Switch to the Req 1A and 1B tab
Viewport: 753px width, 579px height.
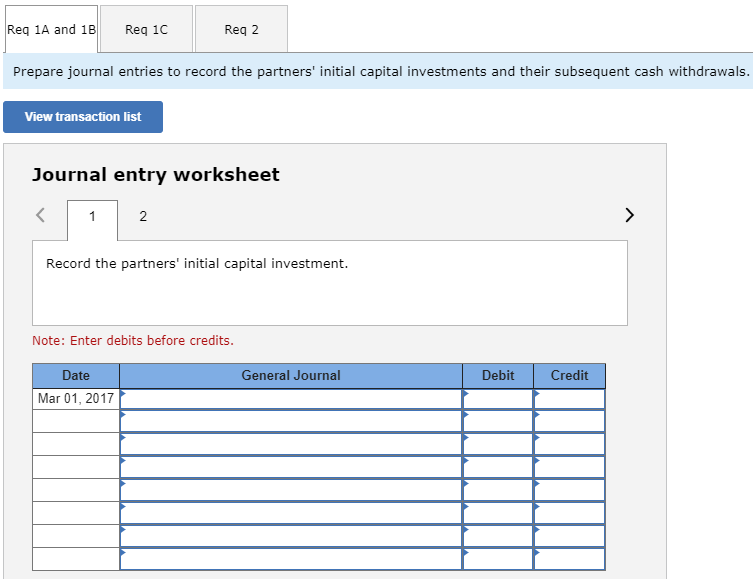point(51,29)
